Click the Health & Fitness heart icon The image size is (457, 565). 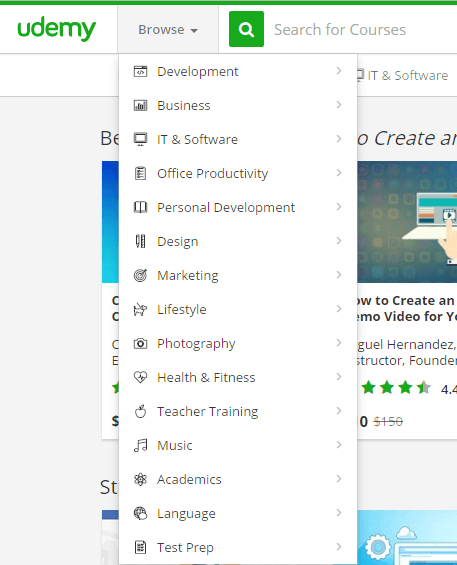(141, 377)
